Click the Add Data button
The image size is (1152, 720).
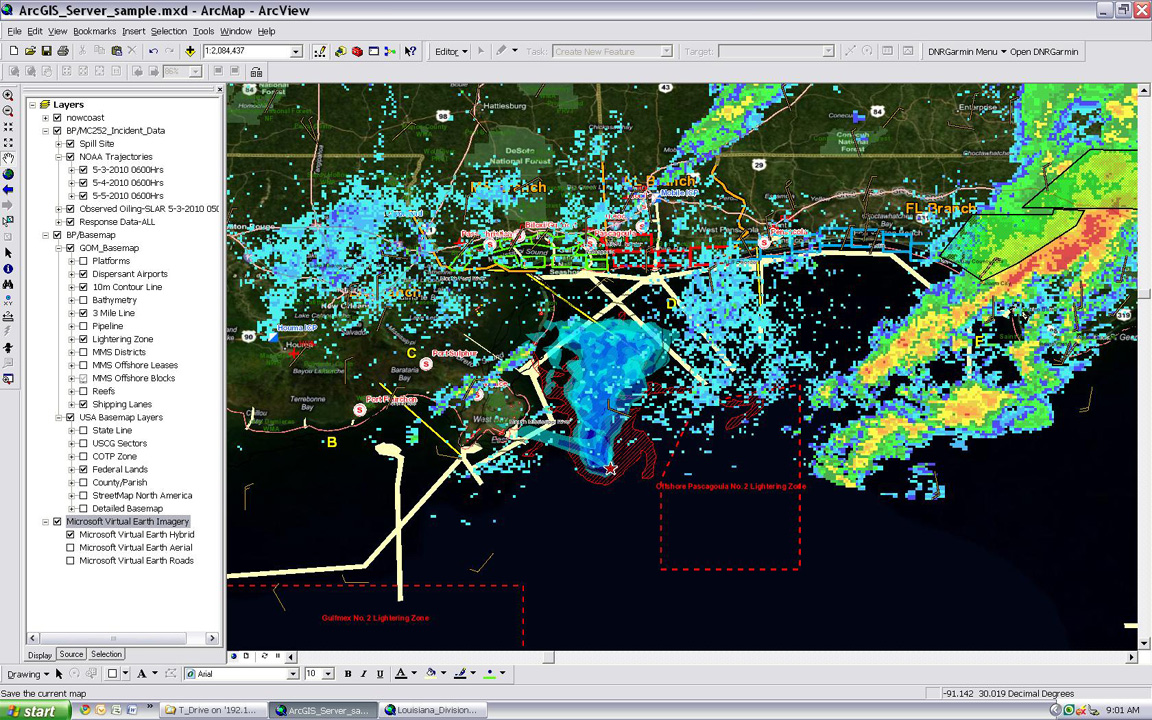(190, 51)
